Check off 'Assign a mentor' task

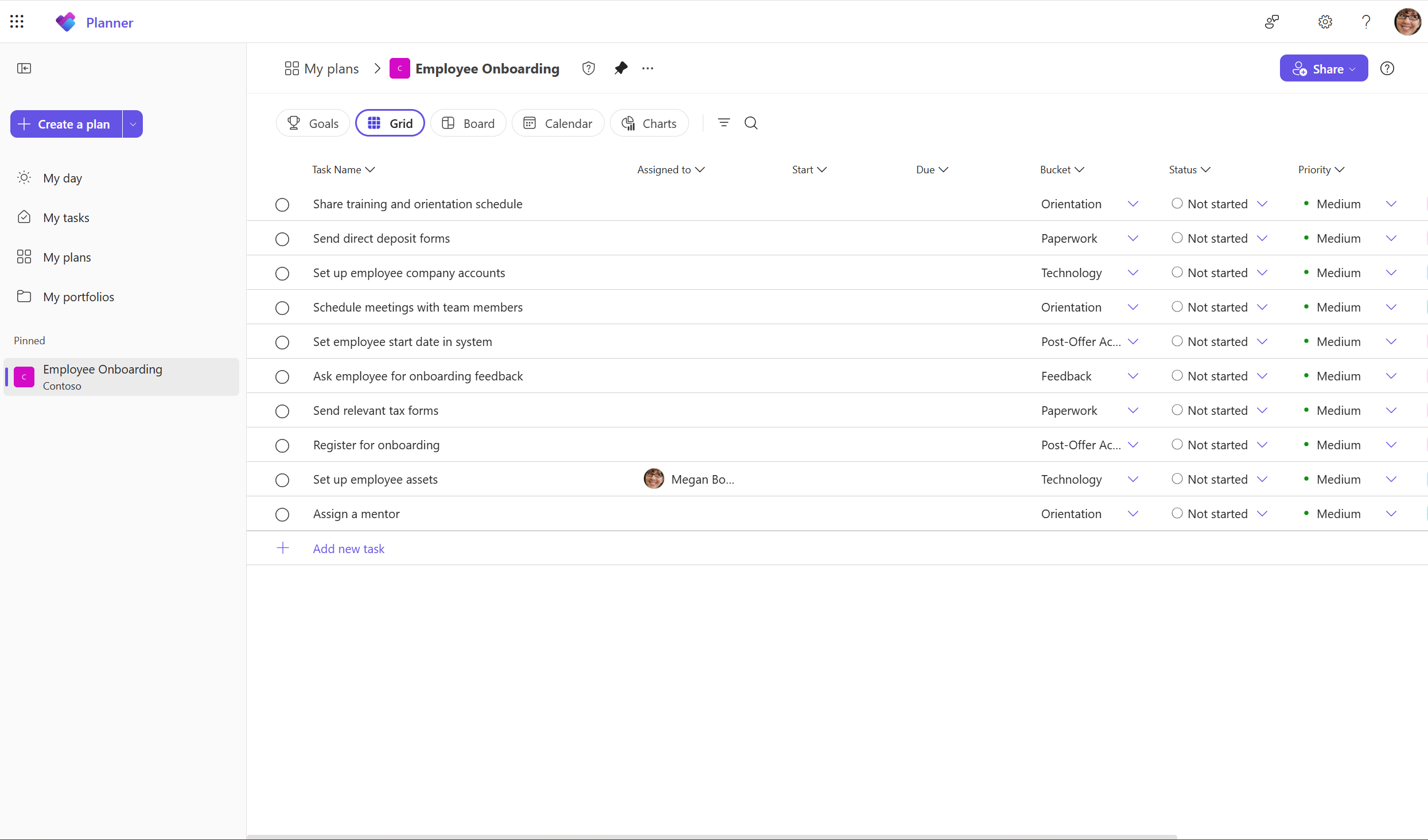282,515
